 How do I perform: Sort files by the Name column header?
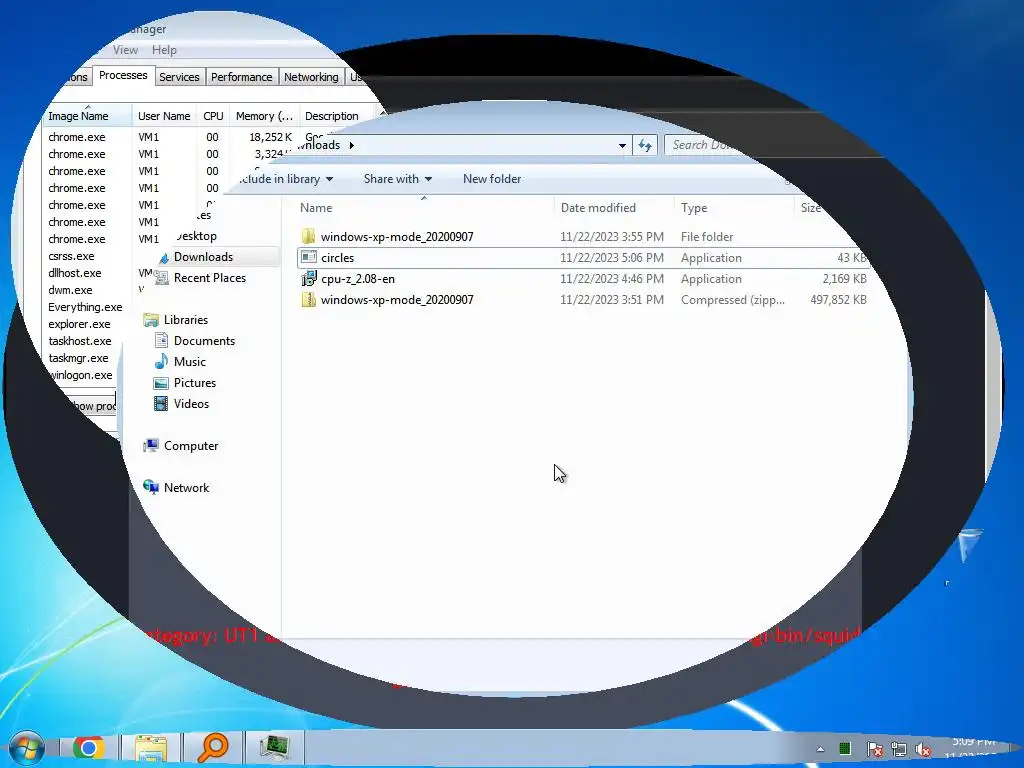click(423, 208)
